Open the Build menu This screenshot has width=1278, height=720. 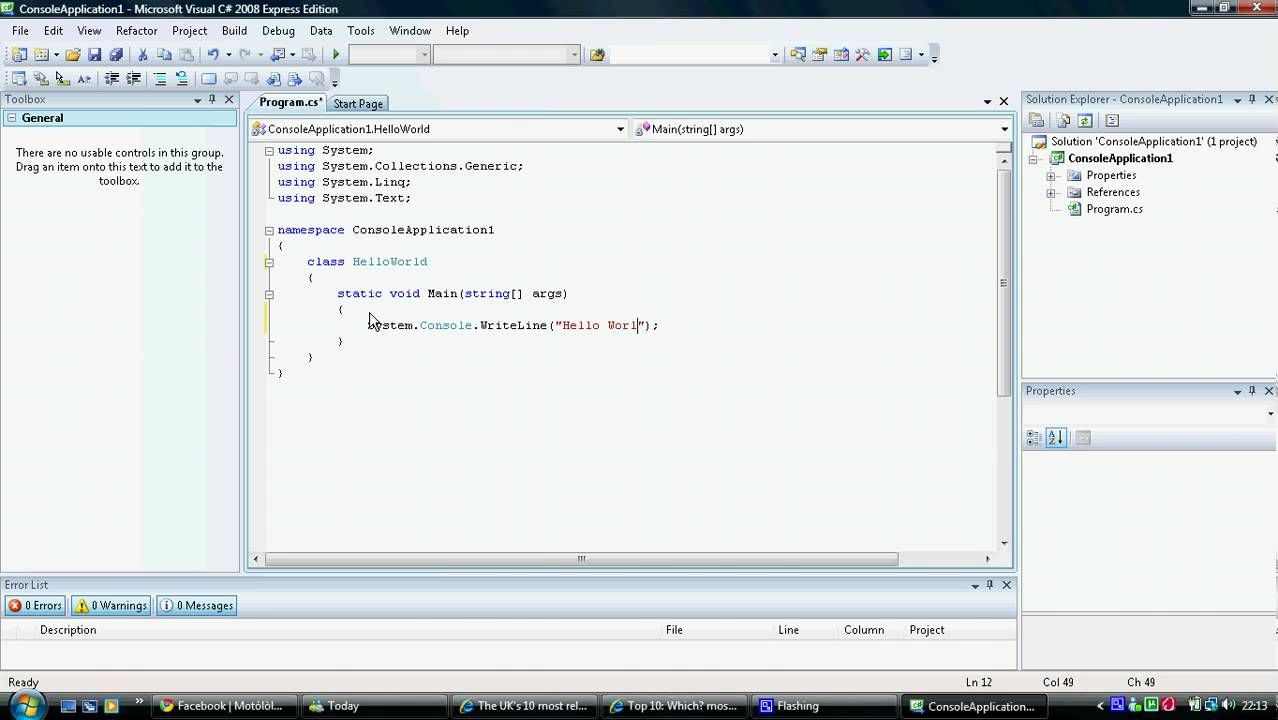coord(234,31)
